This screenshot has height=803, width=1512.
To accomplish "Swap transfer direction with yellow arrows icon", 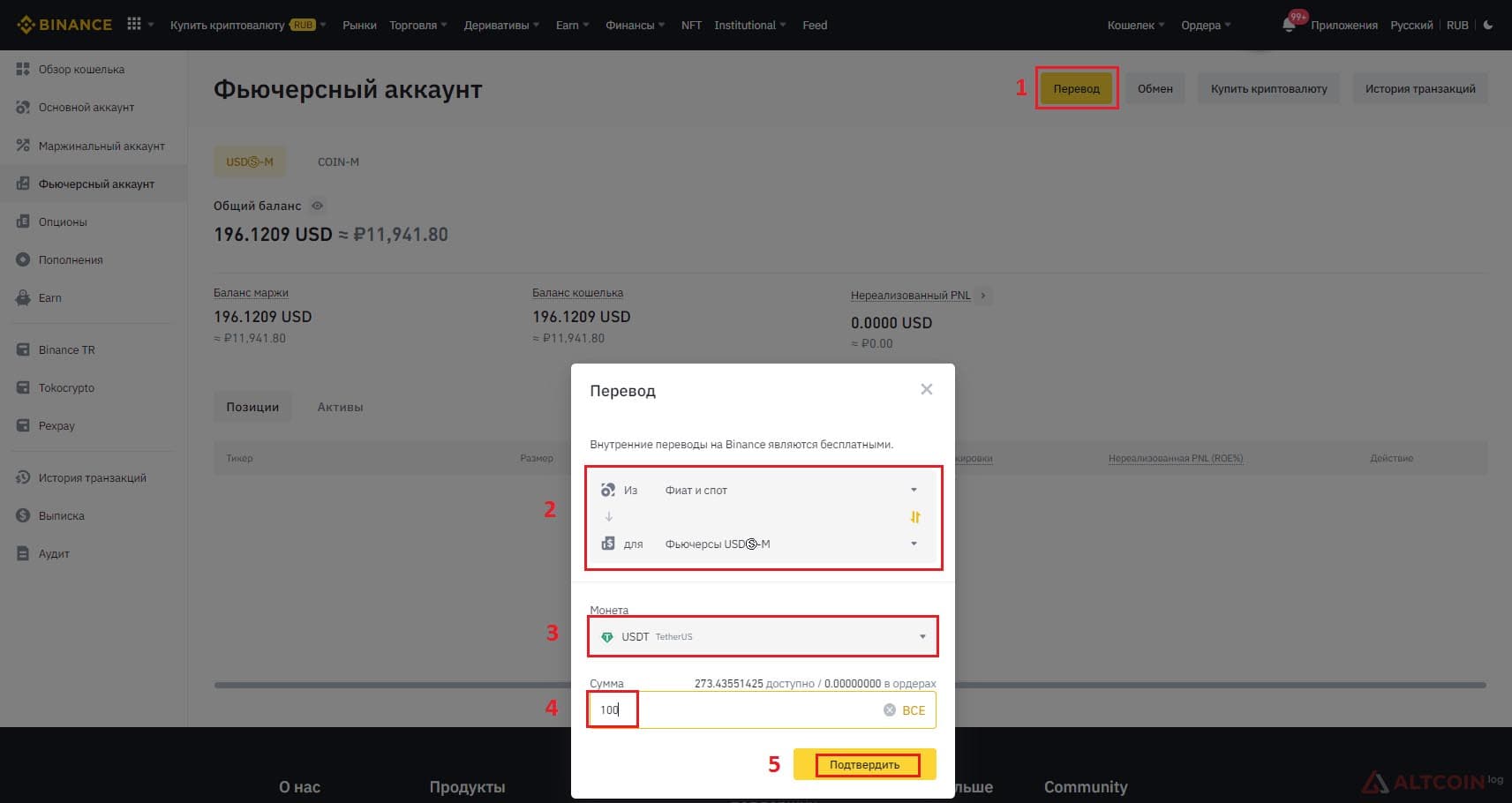I will (915, 517).
